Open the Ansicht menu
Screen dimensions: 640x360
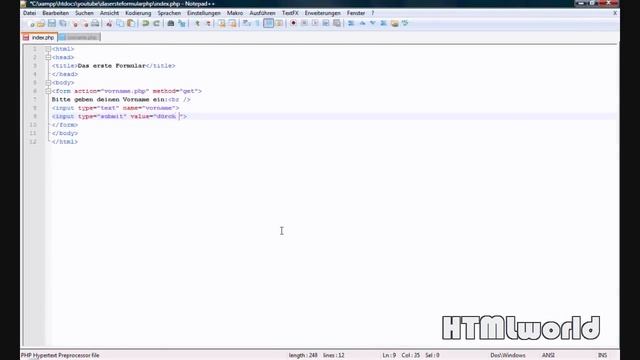(109, 13)
